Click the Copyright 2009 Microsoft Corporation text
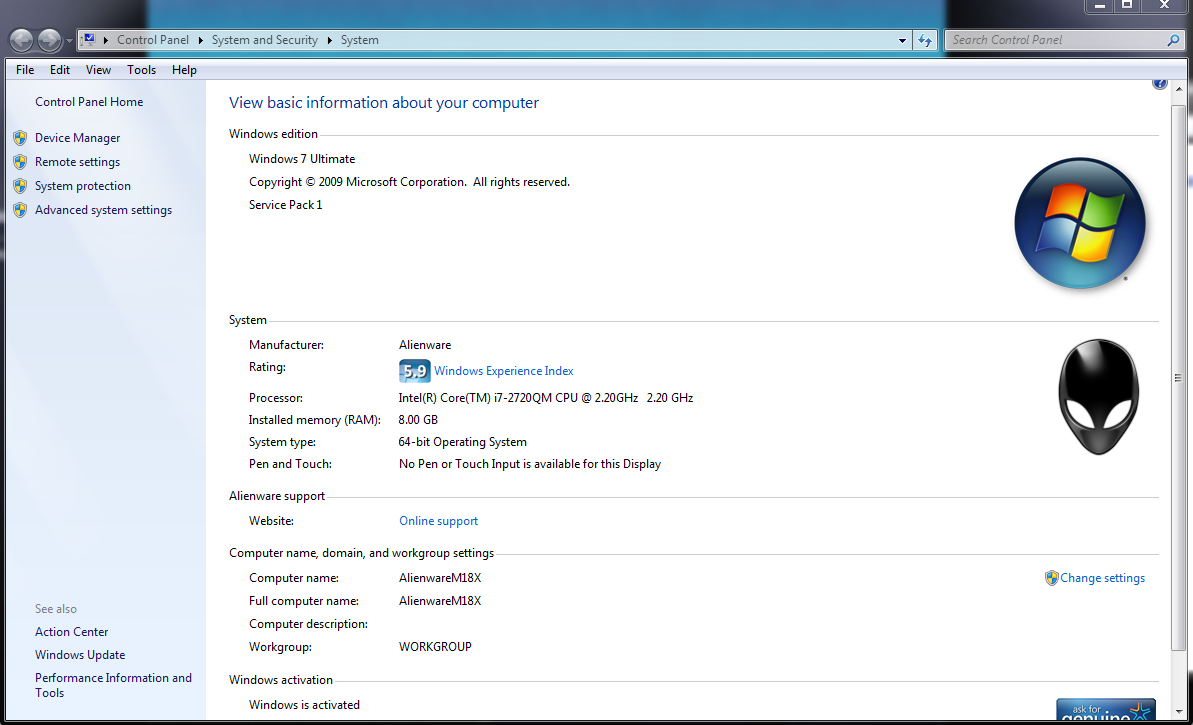1193x725 pixels. click(x=409, y=182)
